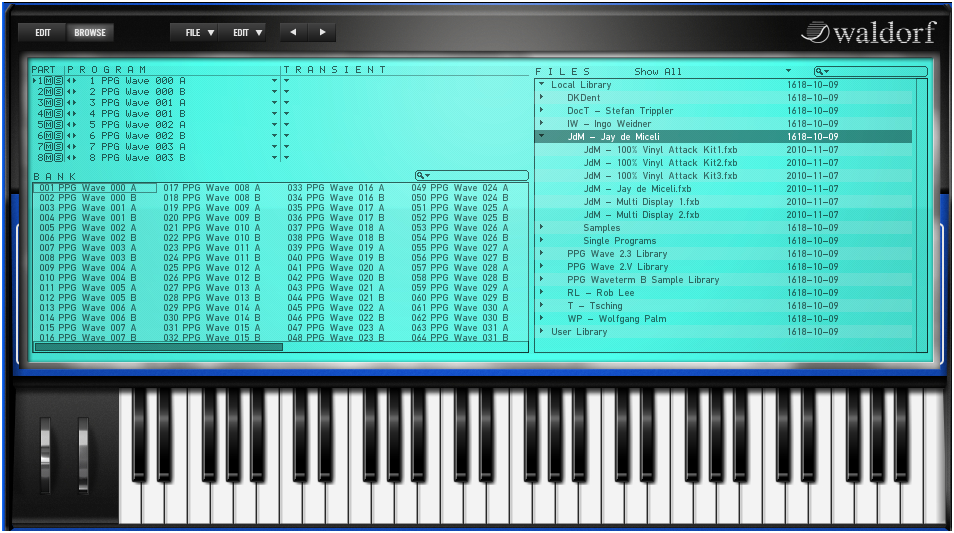The image size is (954, 533).
Task: Switch to the BROWSE page tab
Action: pos(90,32)
